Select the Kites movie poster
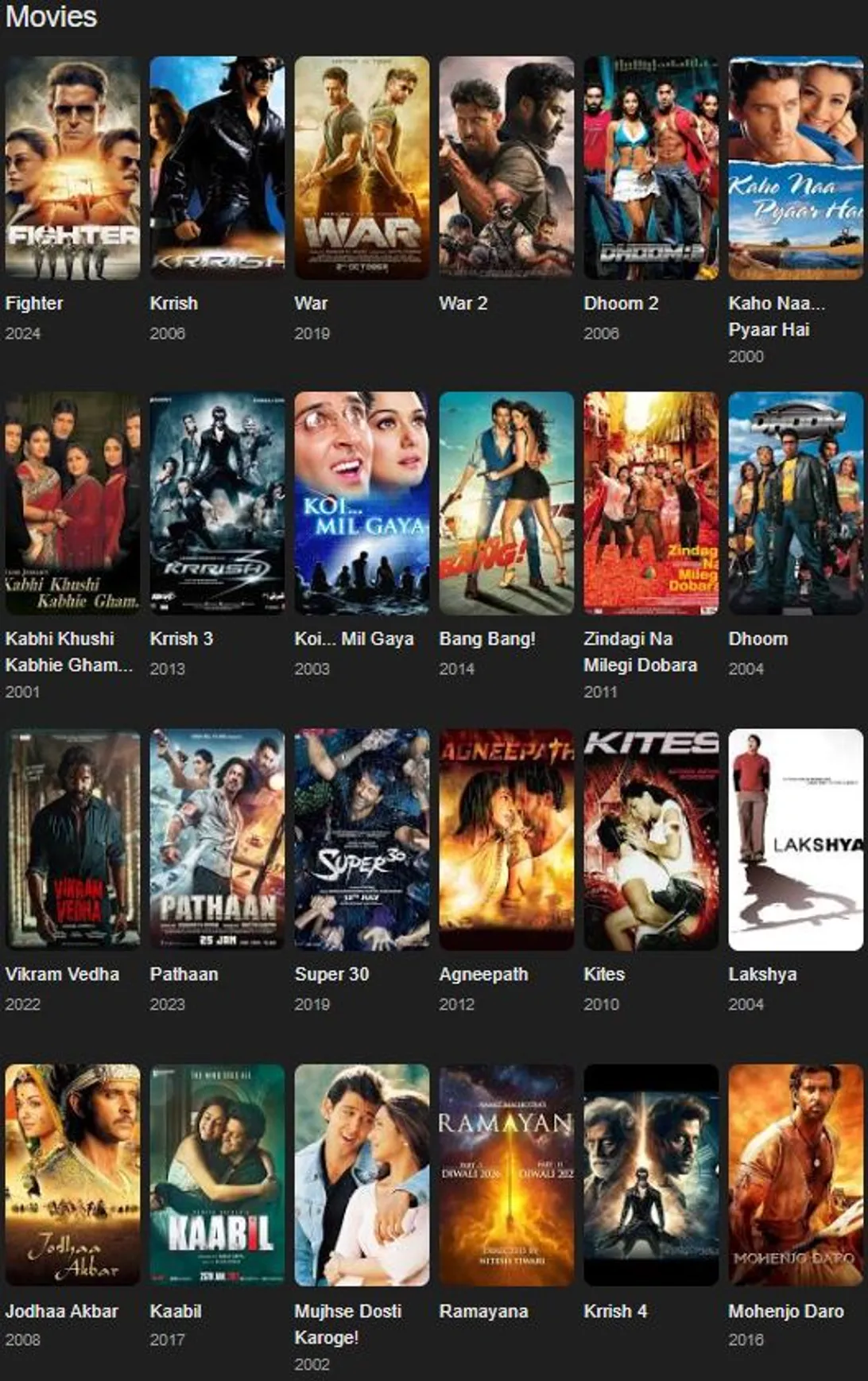 (651, 840)
